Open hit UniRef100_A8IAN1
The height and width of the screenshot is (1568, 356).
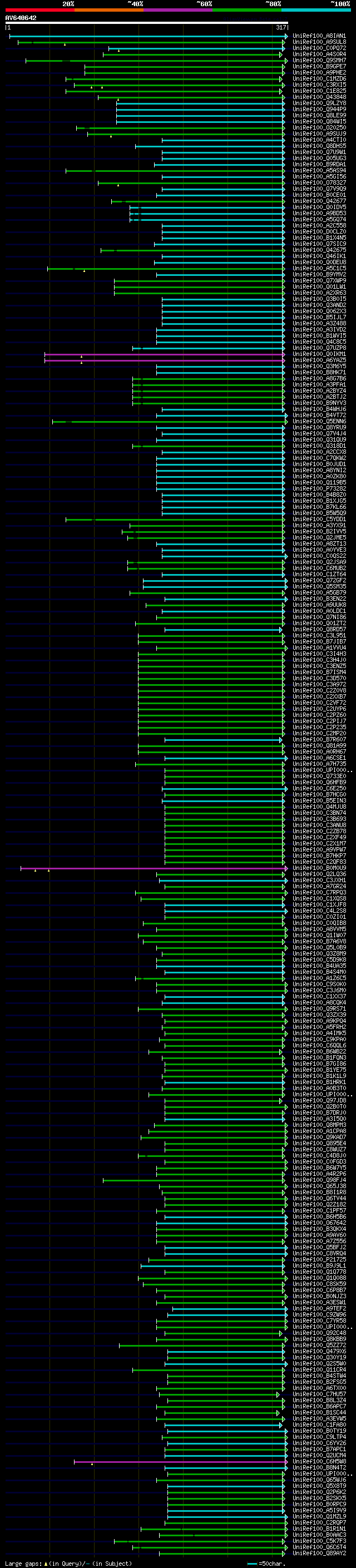(x=319, y=36)
